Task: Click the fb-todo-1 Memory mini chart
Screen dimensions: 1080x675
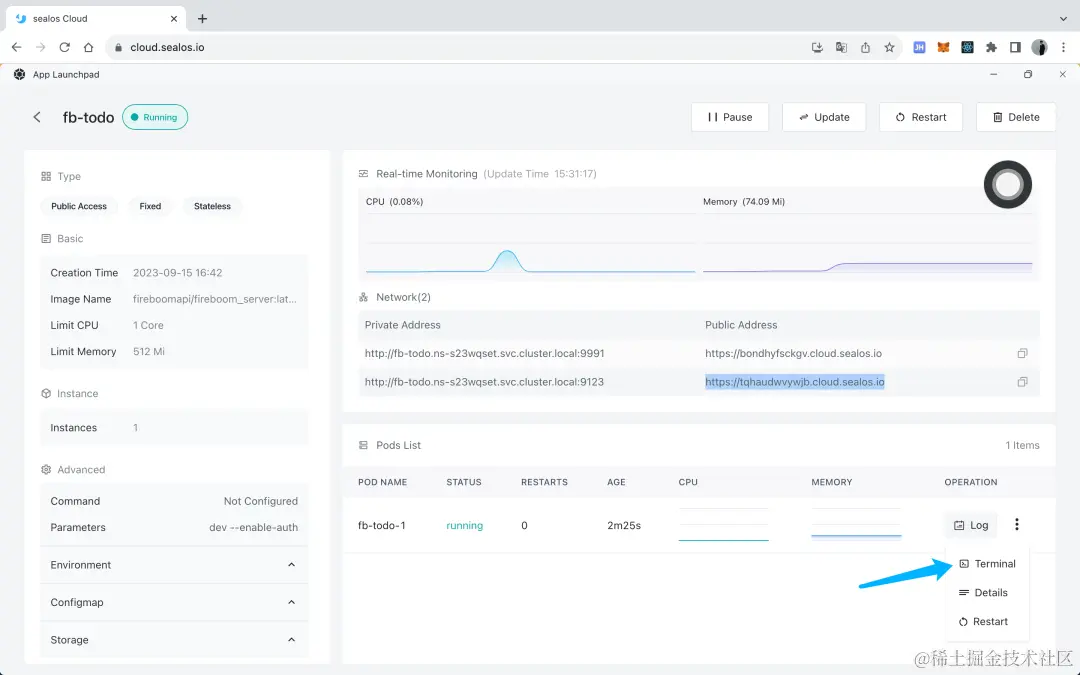Action: coord(856,523)
